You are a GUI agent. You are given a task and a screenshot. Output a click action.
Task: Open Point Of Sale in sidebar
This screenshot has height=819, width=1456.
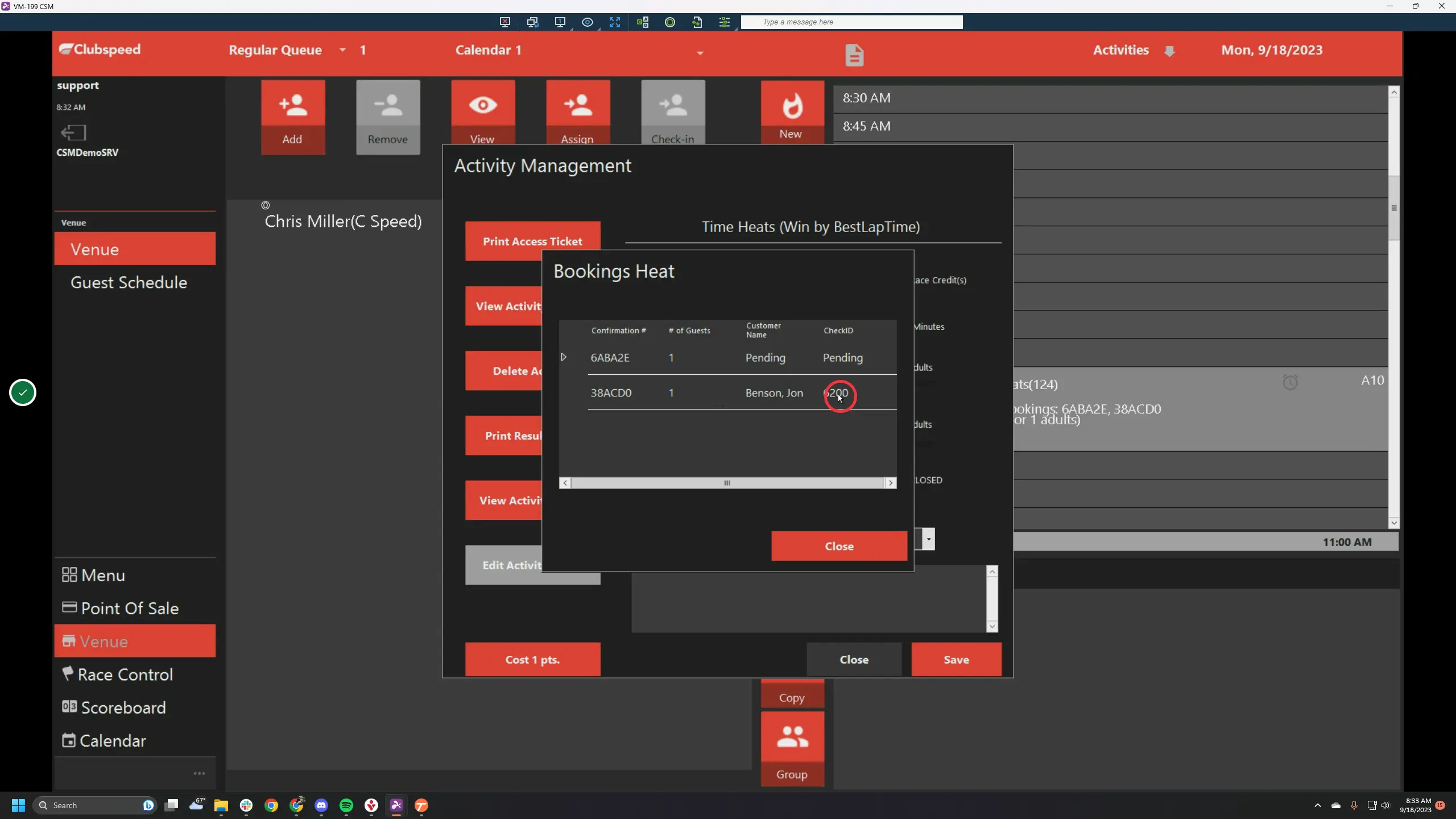(135, 608)
